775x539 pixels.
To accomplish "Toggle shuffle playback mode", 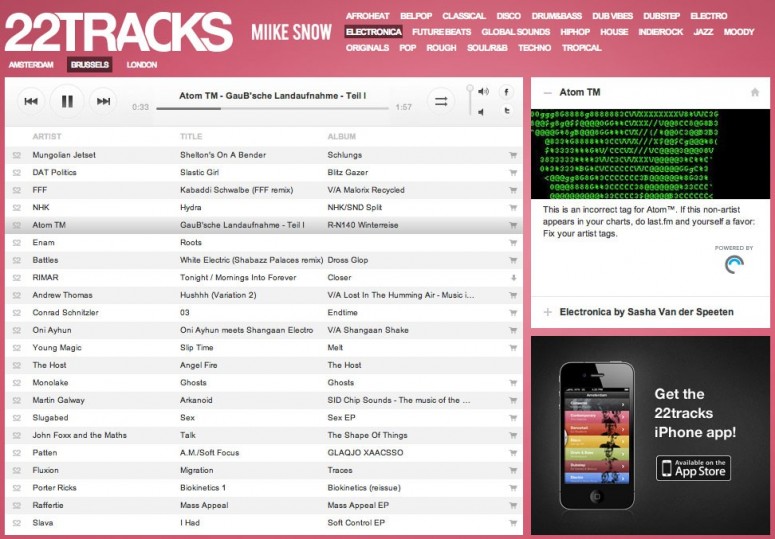I will (x=441, y=101).
